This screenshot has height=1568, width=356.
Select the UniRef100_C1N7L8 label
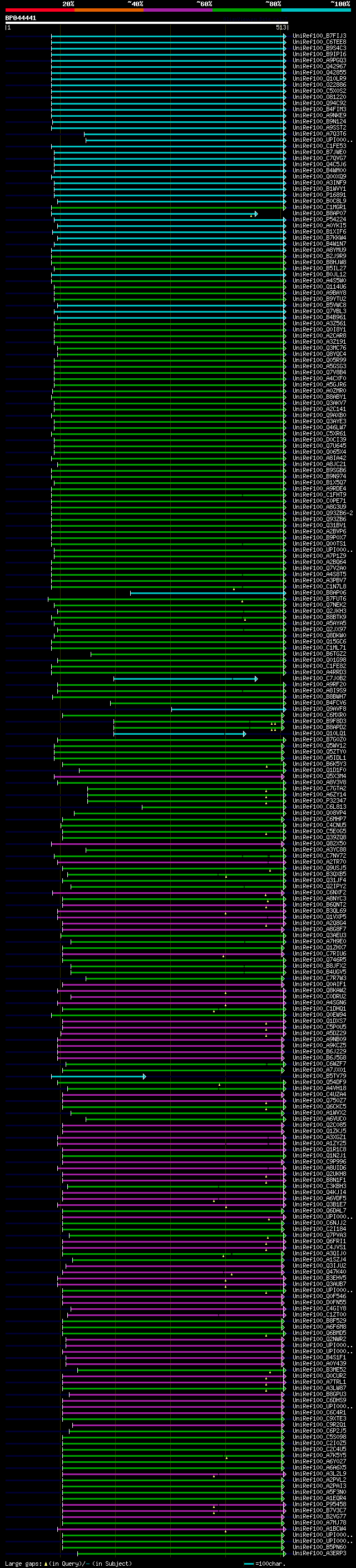[x=319, y=586]
